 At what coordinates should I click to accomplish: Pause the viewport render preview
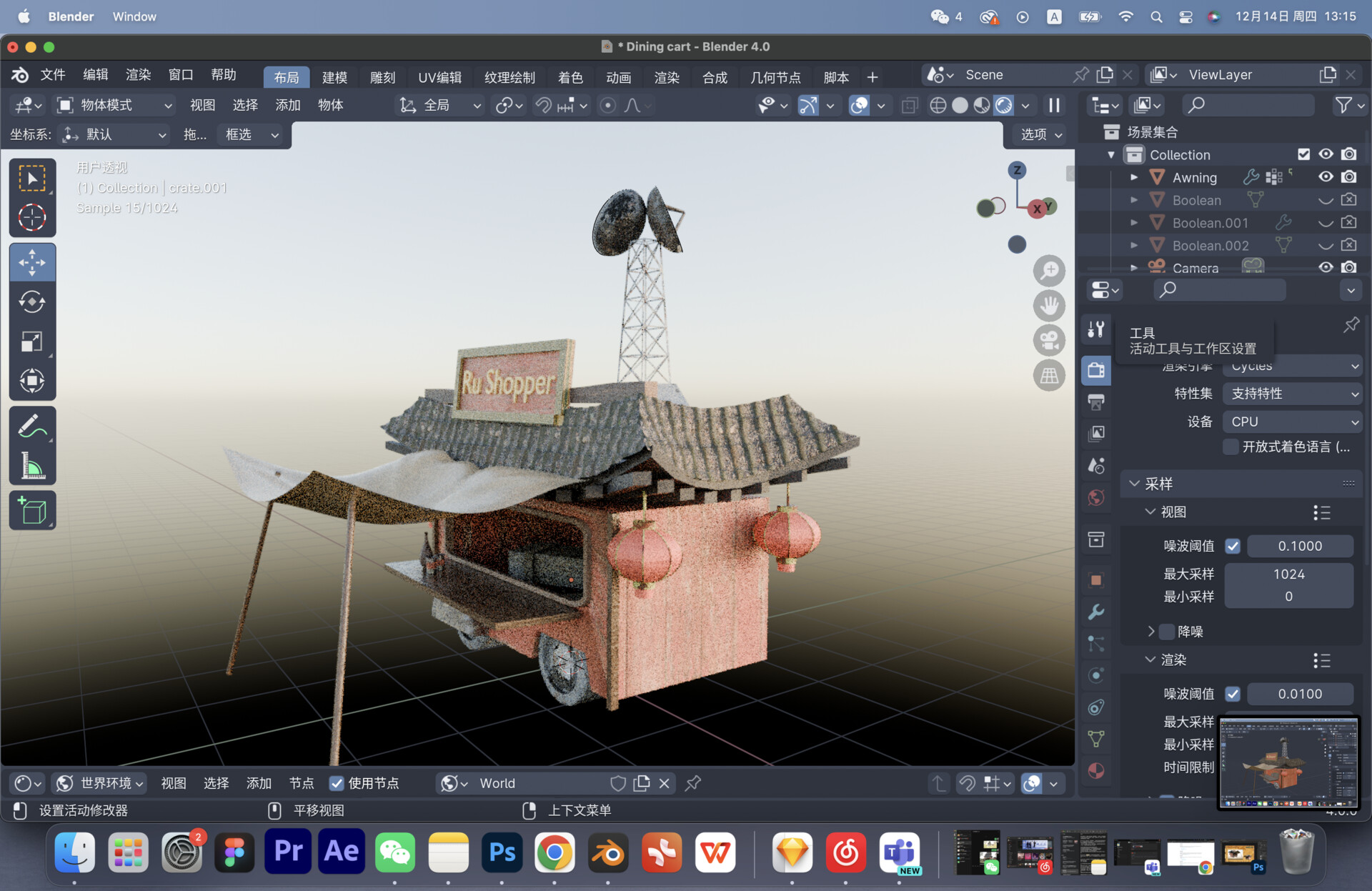(1055, 106)
